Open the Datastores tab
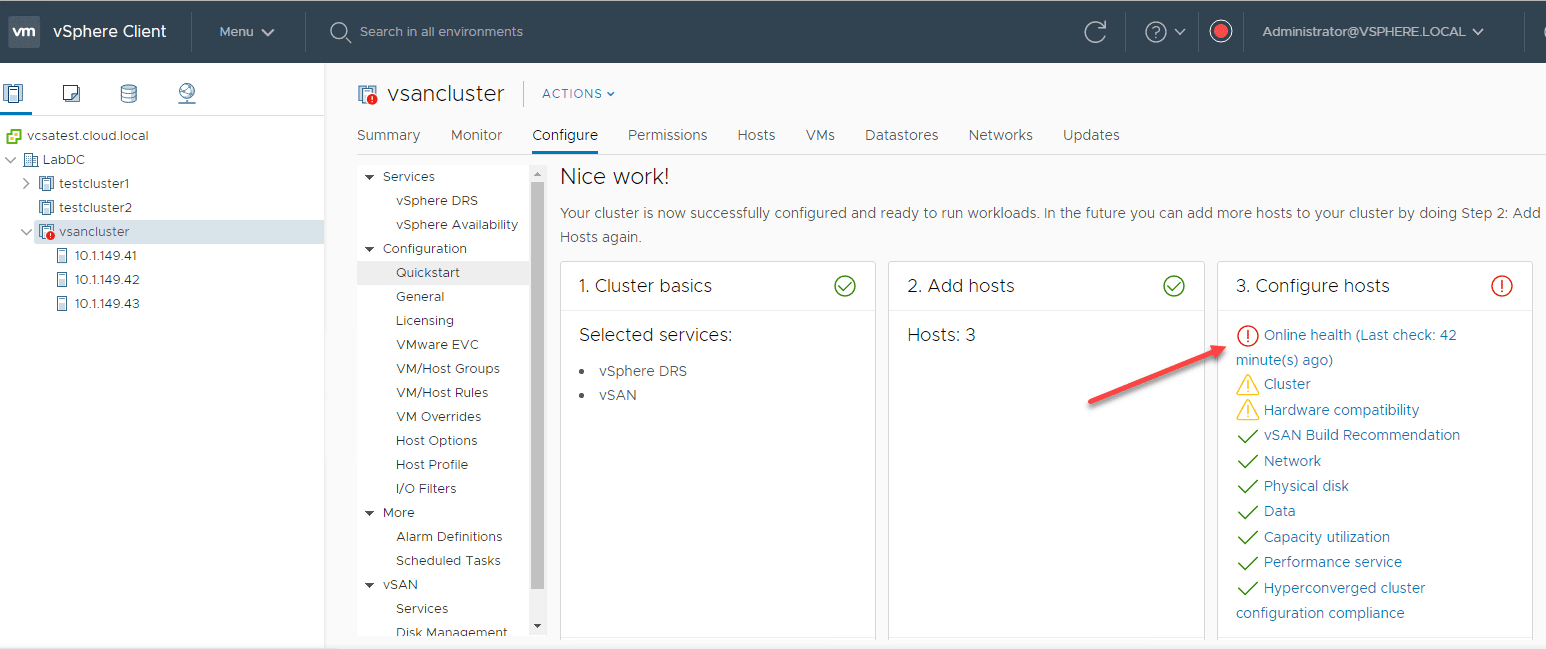The height and width of the screenshot is (649, 1546). tap(901, 135)
